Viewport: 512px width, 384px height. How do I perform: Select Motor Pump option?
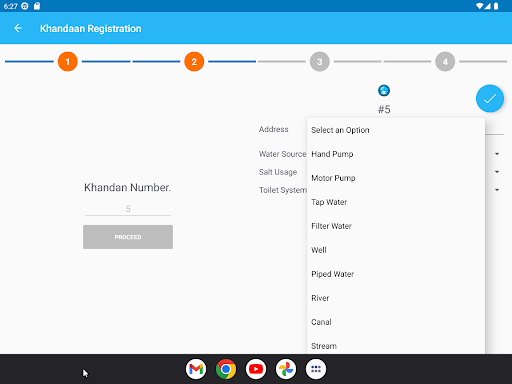click(396, 178)
